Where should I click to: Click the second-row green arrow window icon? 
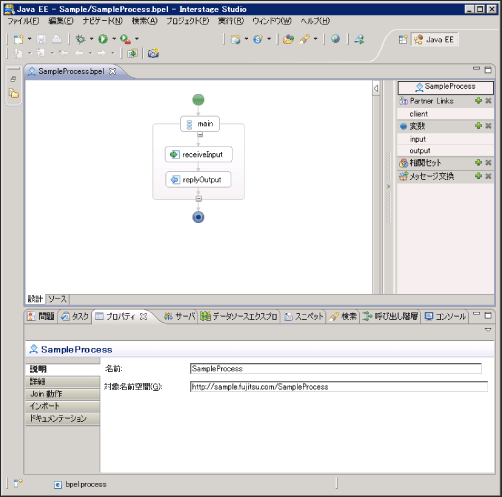(x=132, y=53)
